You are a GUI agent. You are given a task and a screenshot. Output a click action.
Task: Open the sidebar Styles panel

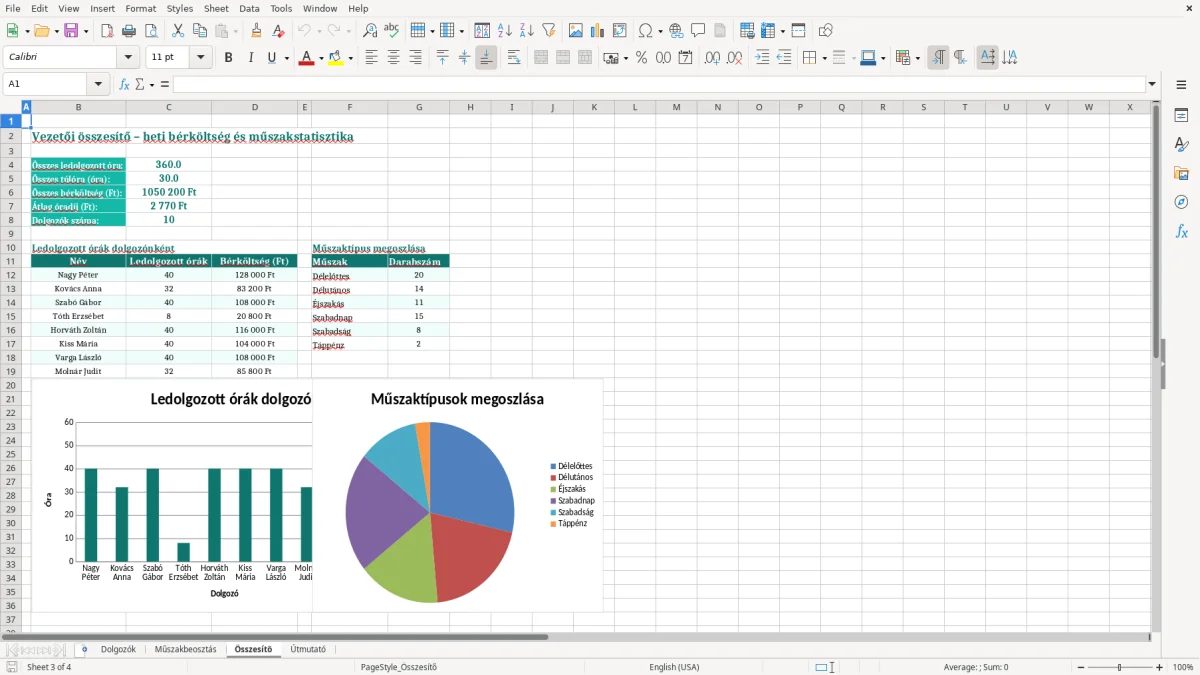(x=1181, y=145)
